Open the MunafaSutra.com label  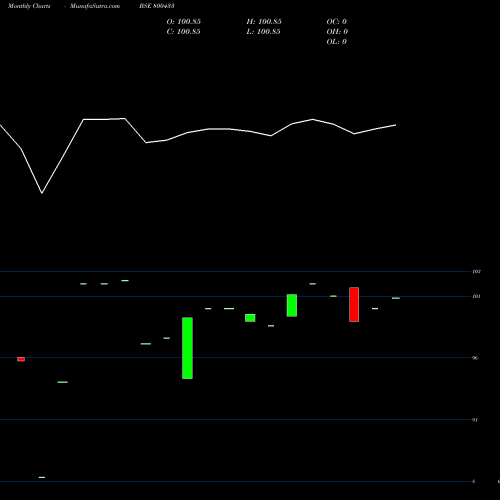tap(95, 6)
